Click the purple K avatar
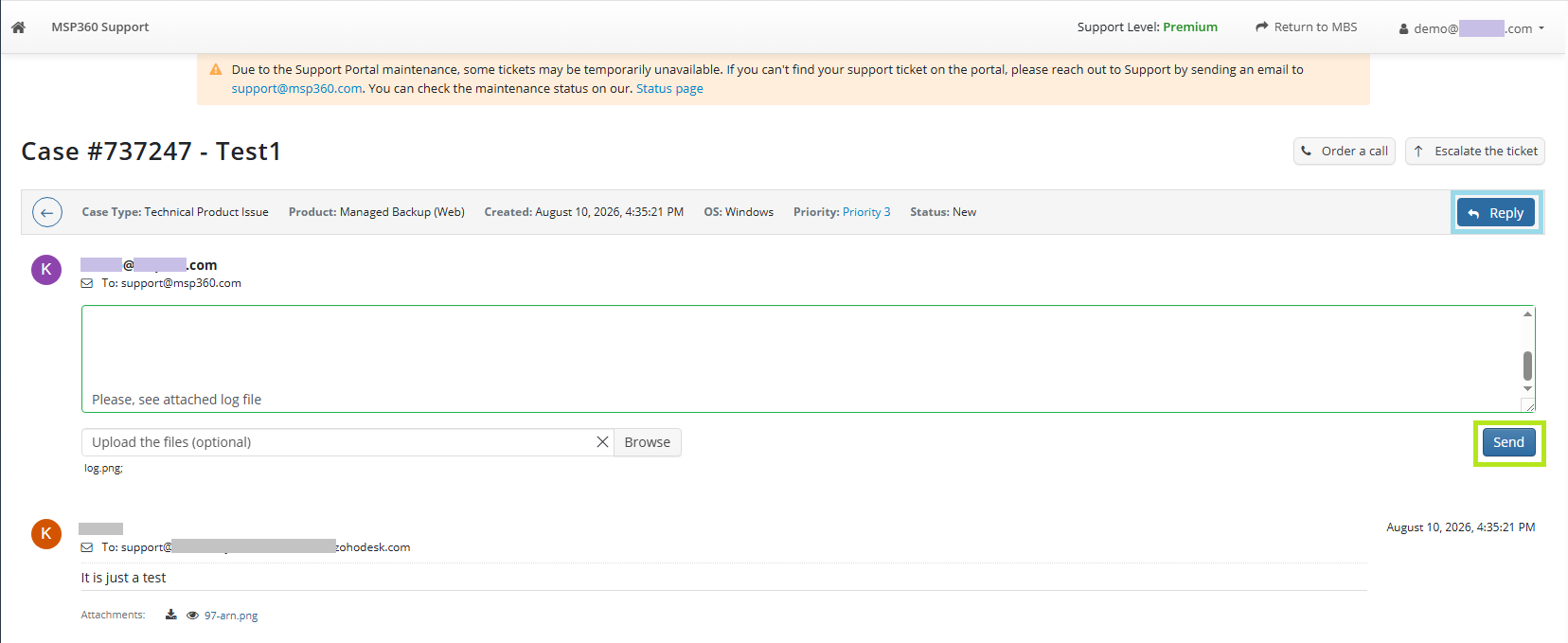The width and height of the screenshot is (1568, 643). pos(46,270)
